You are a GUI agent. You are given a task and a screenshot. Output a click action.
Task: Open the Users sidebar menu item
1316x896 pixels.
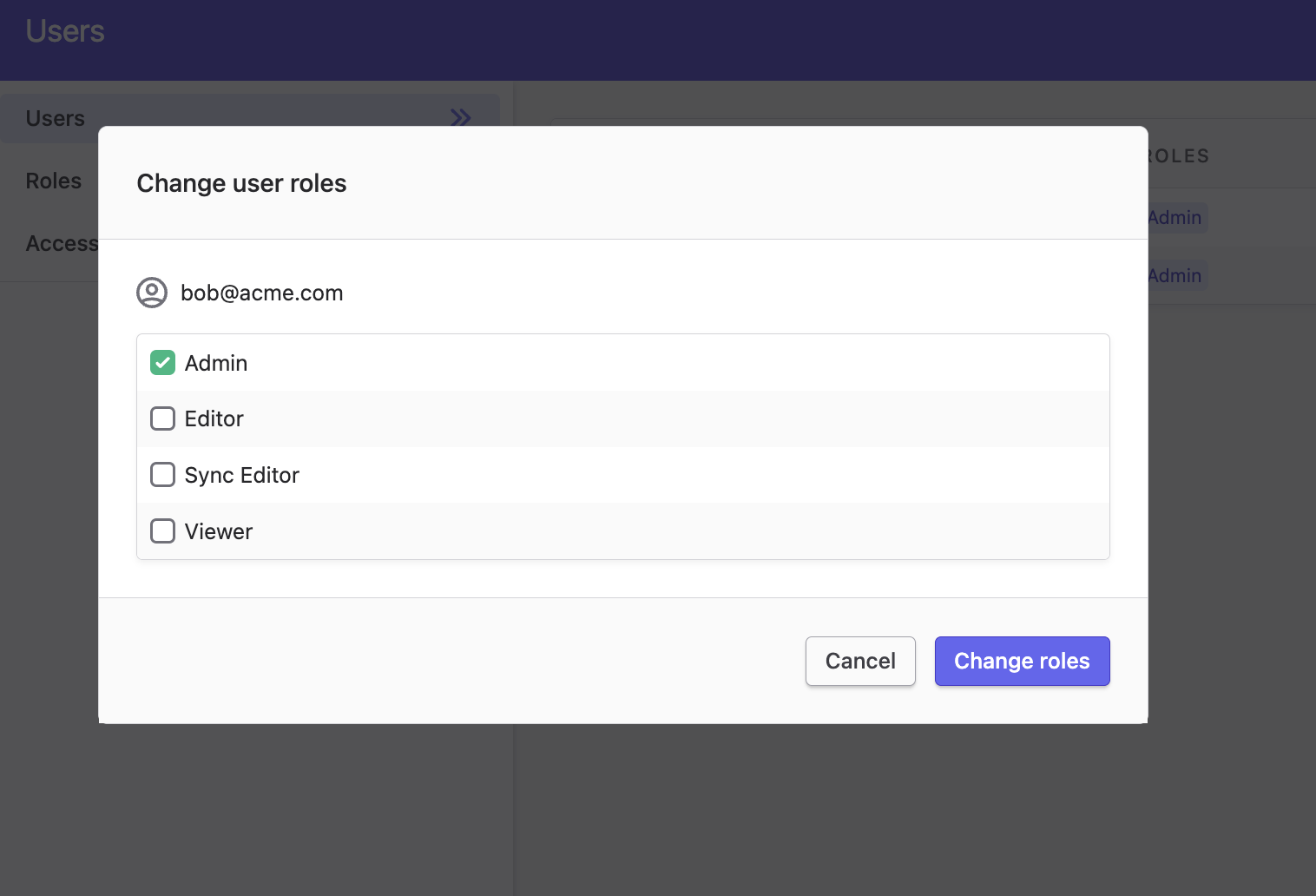pyautogui.click(x=250, y=118)
